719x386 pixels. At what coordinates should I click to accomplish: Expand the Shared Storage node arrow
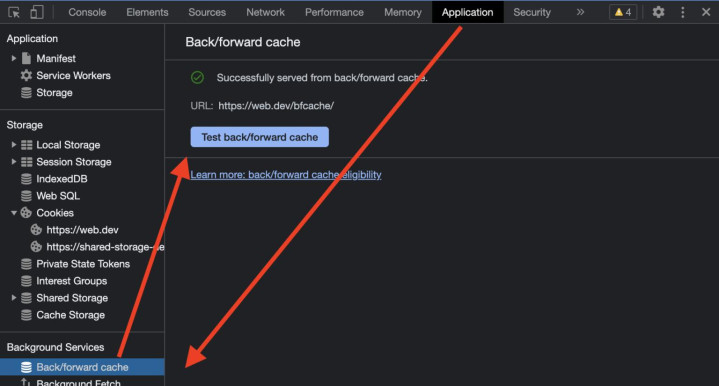(x=13, y=298)
